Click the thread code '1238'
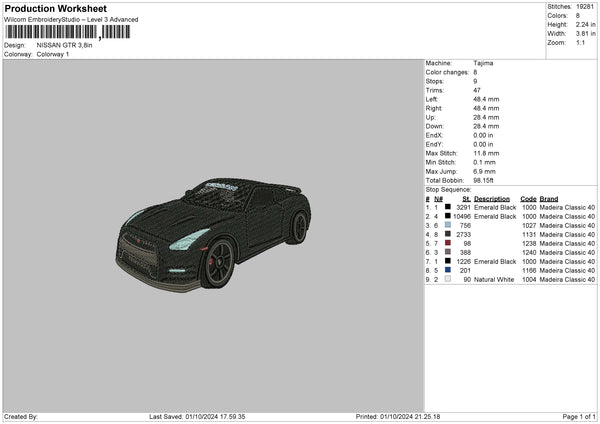Viewport: 600px width, 424px height. pyautogui.click(x=529, y=243)
